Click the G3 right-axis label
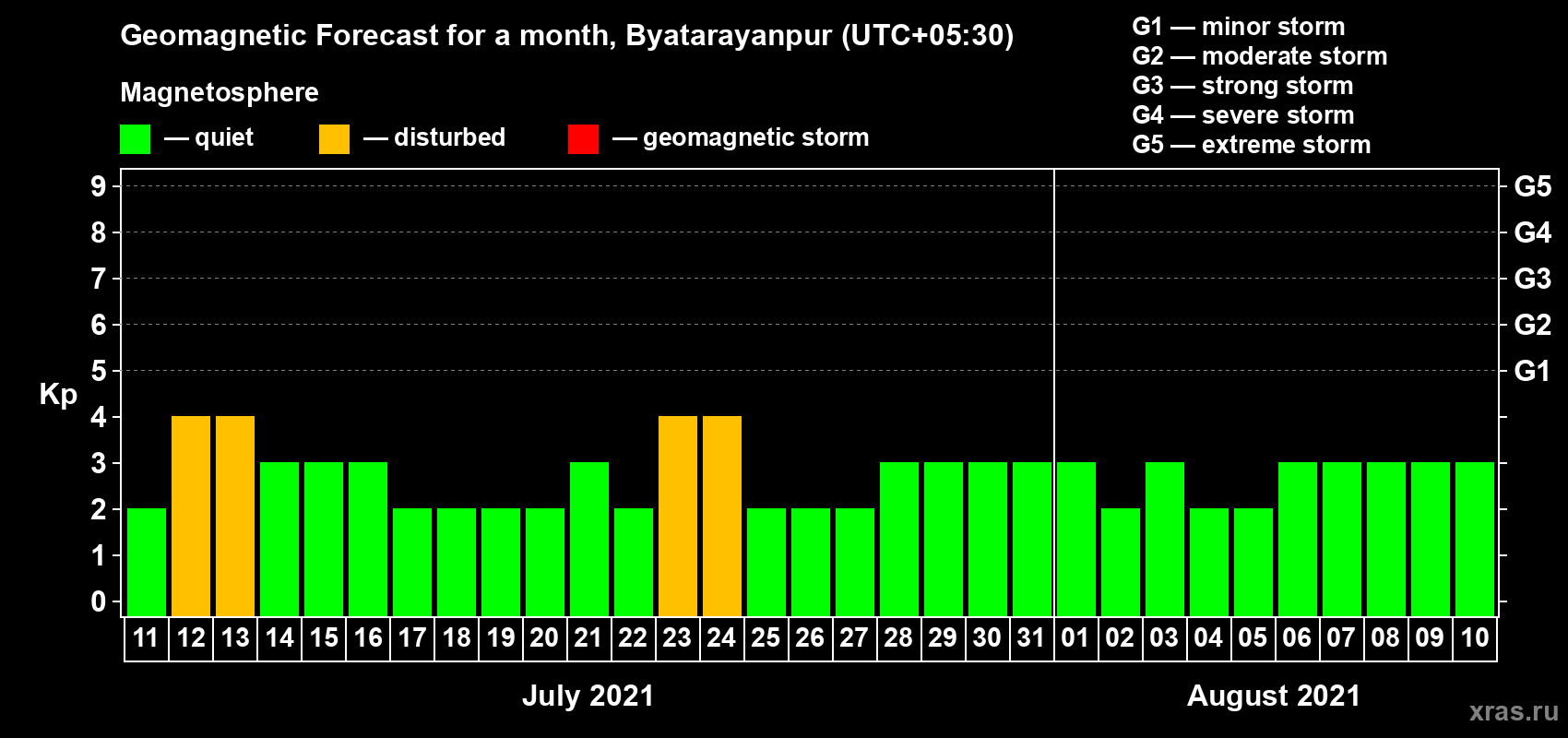 [1533, 279]
